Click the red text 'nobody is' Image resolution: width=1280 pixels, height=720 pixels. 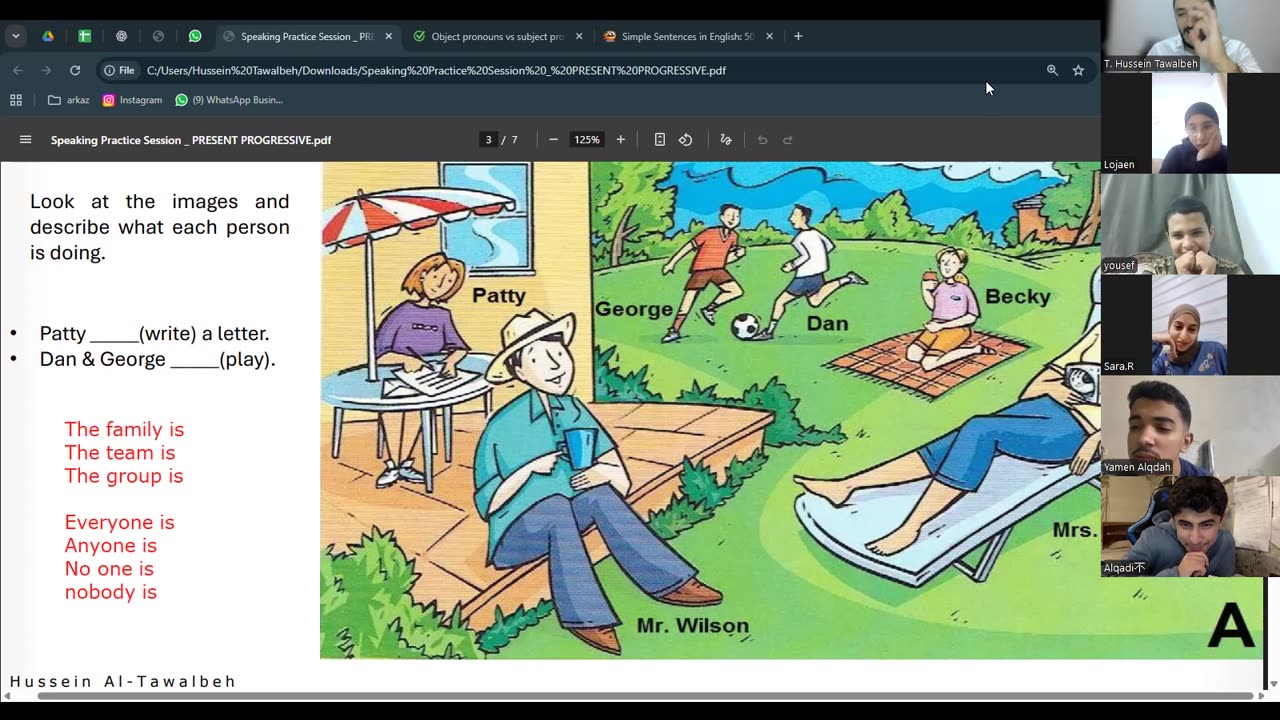(110, 592)
